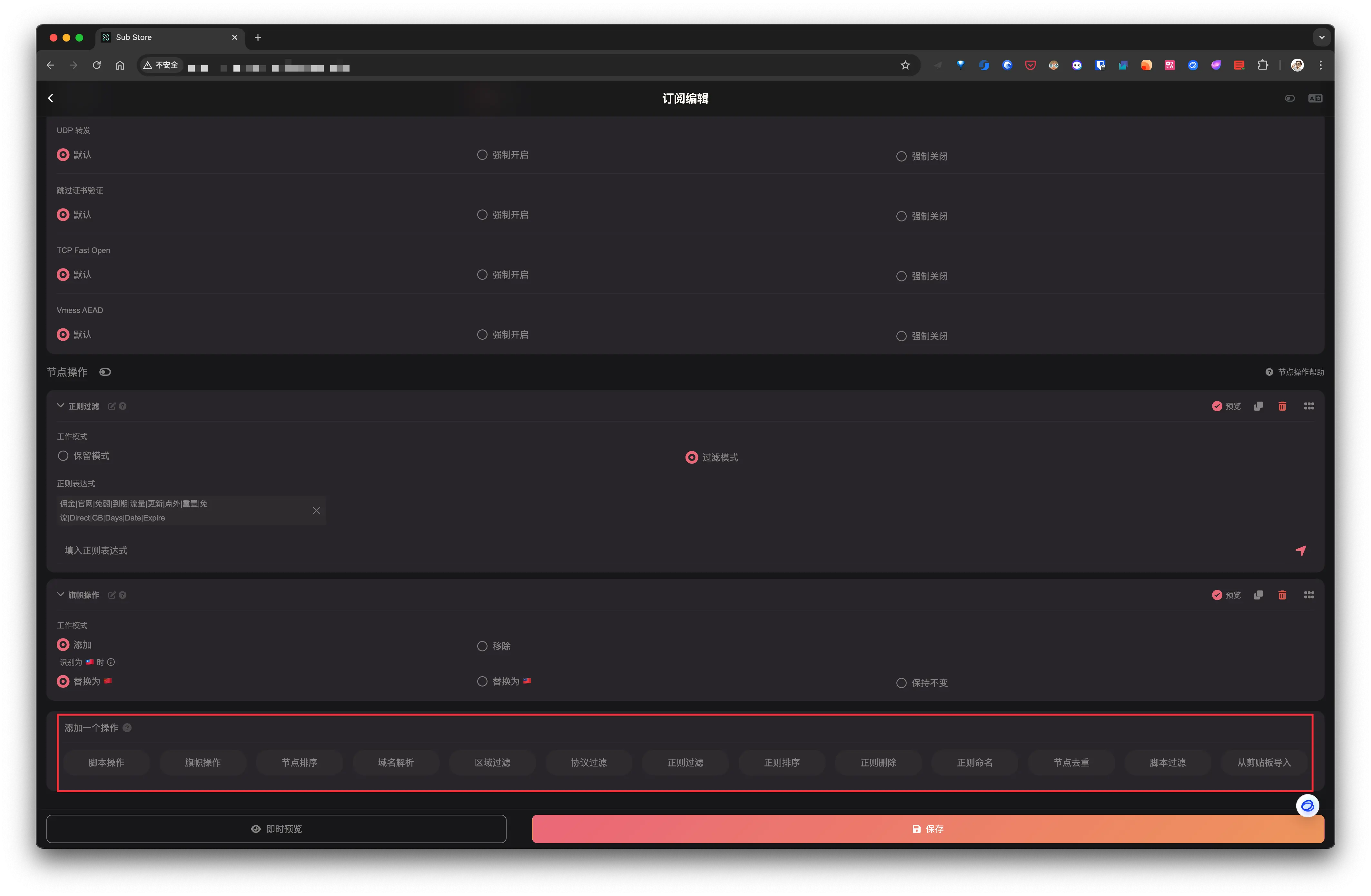
Task: Open the 节点操作帮助 help icon
Action: coord(1268,372)
